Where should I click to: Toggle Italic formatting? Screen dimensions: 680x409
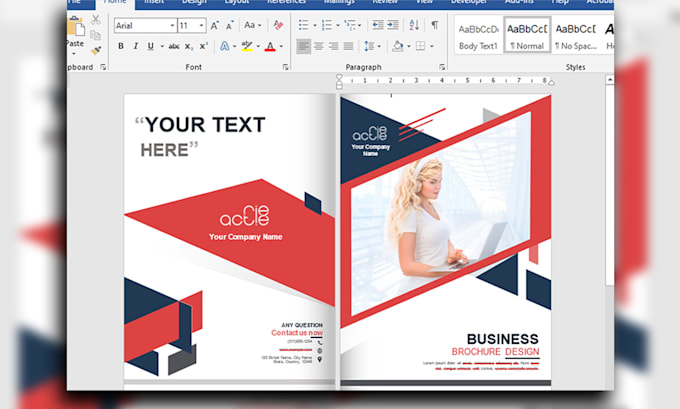click(x=136, y=46)
